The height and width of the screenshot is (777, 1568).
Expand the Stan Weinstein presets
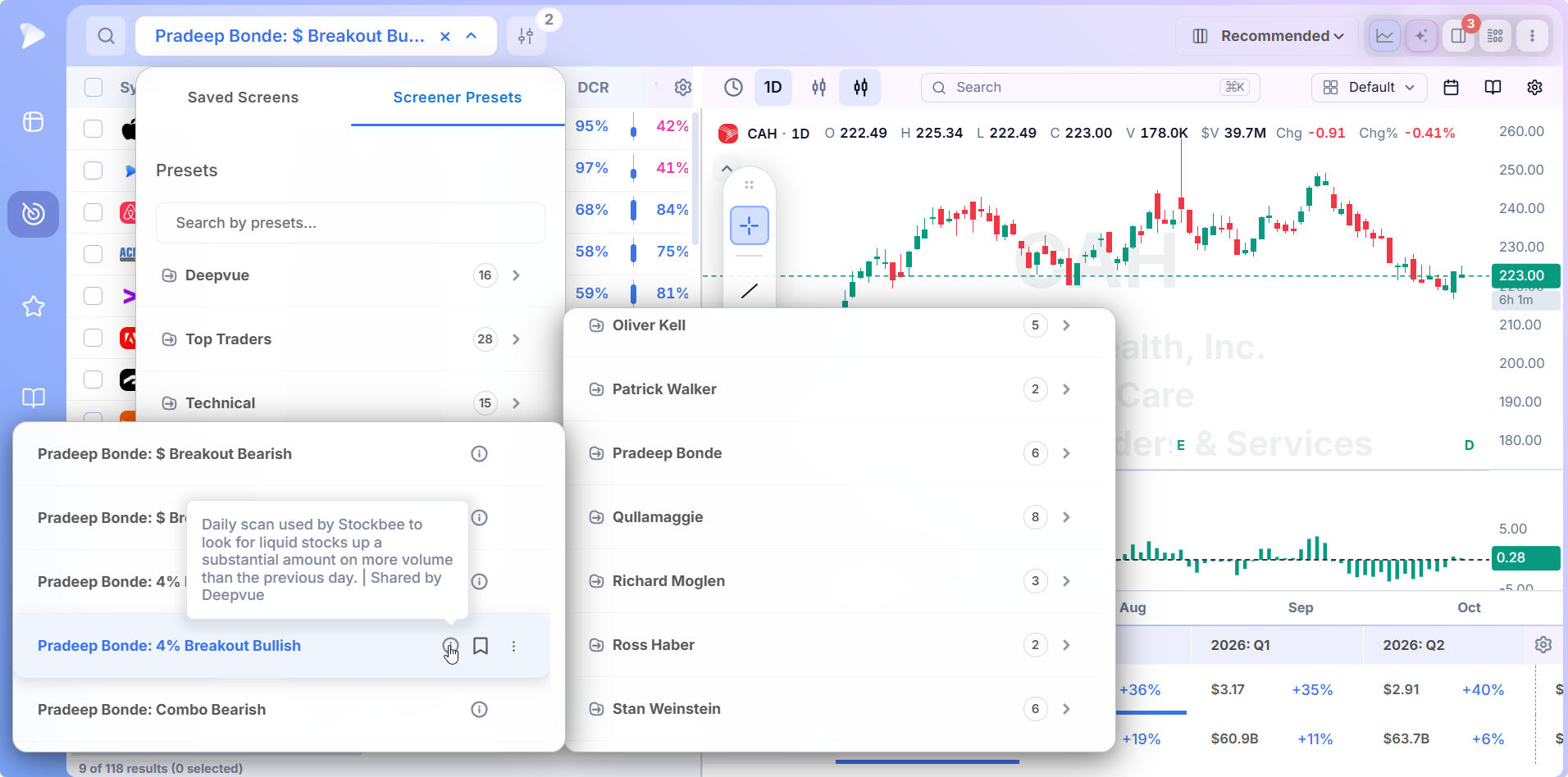1066,709
